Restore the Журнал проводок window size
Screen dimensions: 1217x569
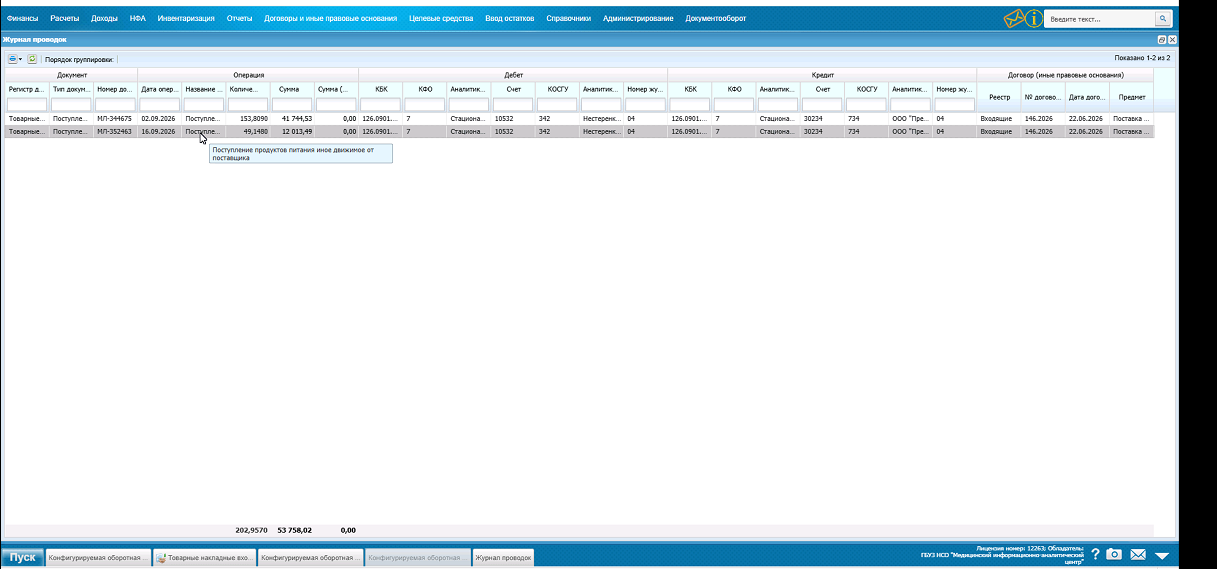pyautogui.click(x=1162, y=39)
